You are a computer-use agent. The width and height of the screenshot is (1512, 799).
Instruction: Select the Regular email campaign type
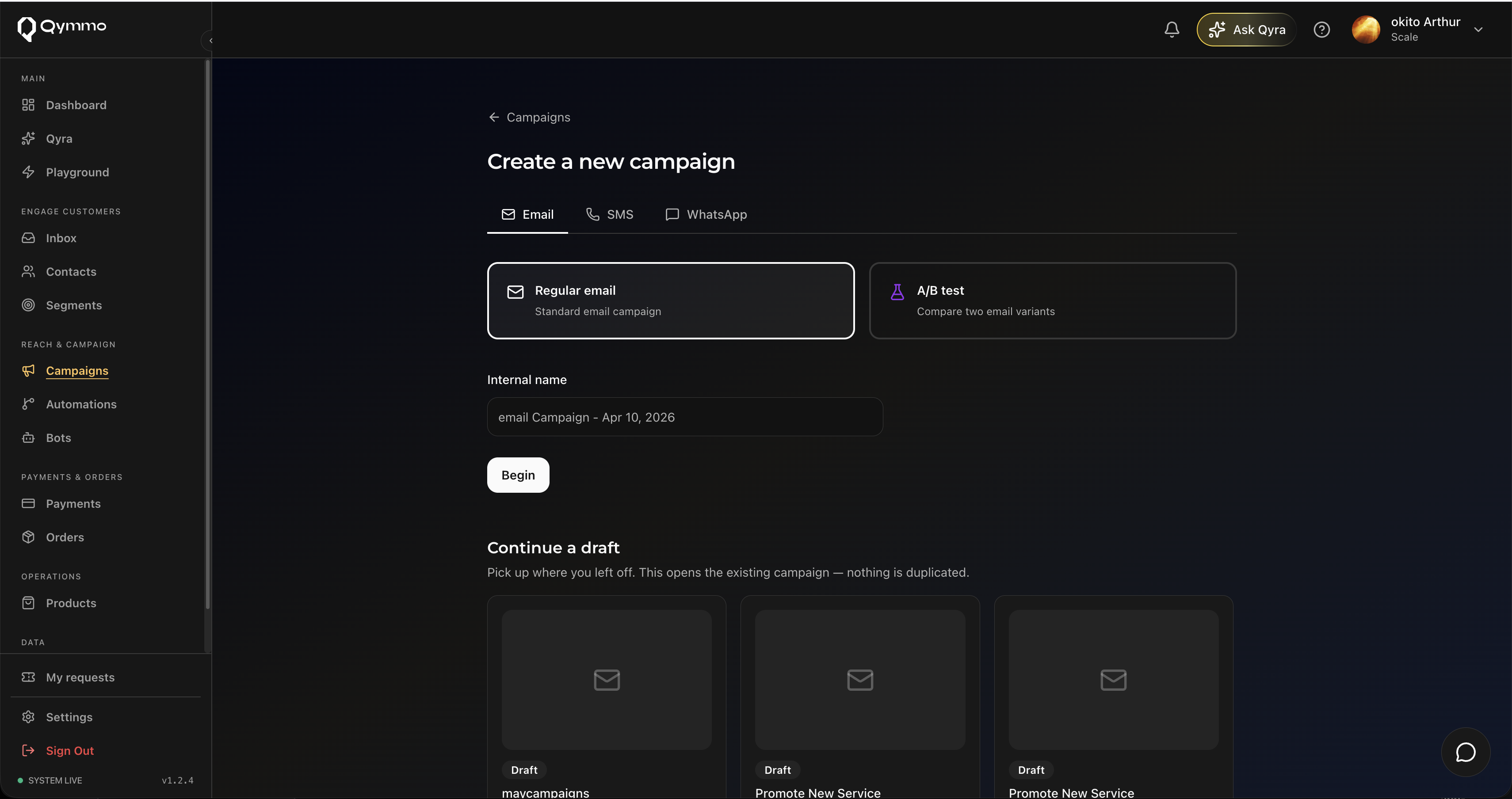coord(670,301)
